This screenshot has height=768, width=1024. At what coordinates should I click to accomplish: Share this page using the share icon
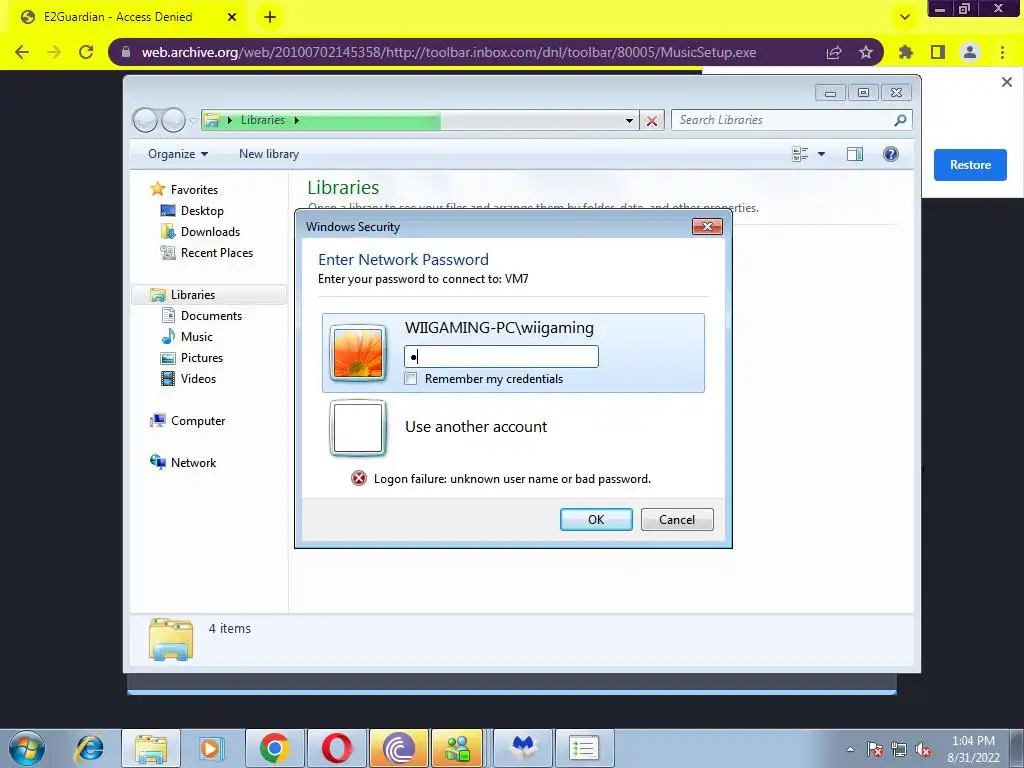click(834, 52)
